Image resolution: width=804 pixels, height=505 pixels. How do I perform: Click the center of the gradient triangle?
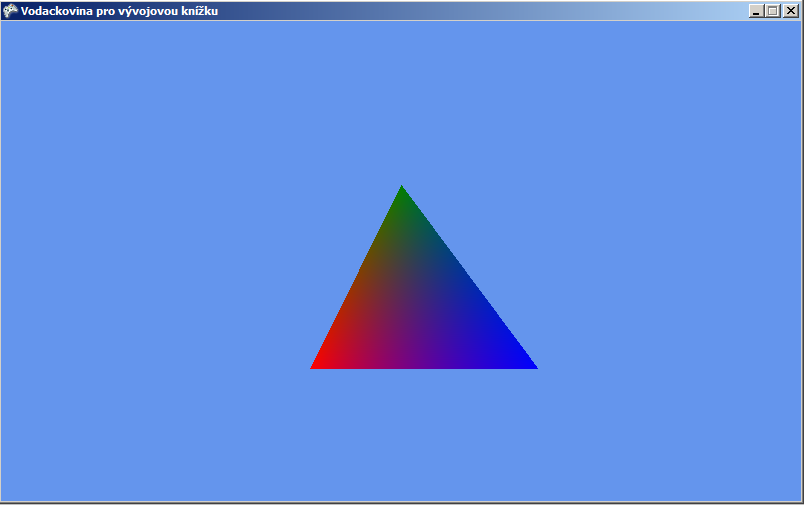click(x=416, y=308)
